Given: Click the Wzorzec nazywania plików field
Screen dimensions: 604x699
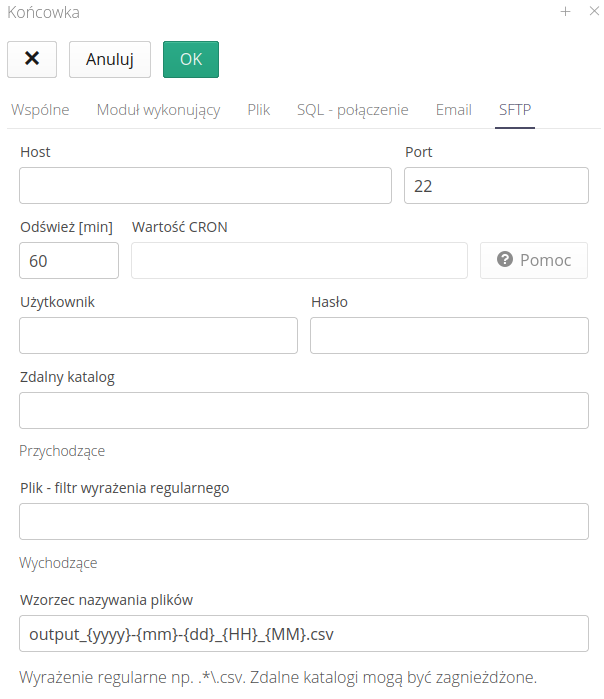Looking at the screenshot, I should pos(304,634).
